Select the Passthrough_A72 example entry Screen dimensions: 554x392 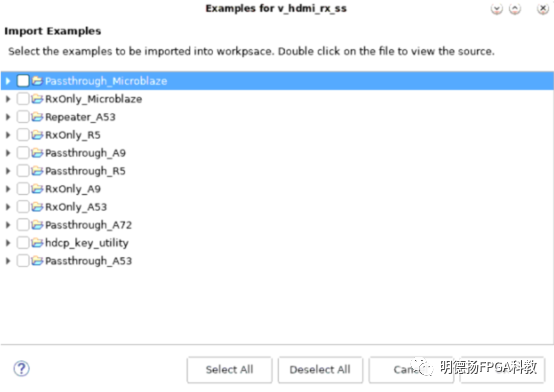coord(88,225)
